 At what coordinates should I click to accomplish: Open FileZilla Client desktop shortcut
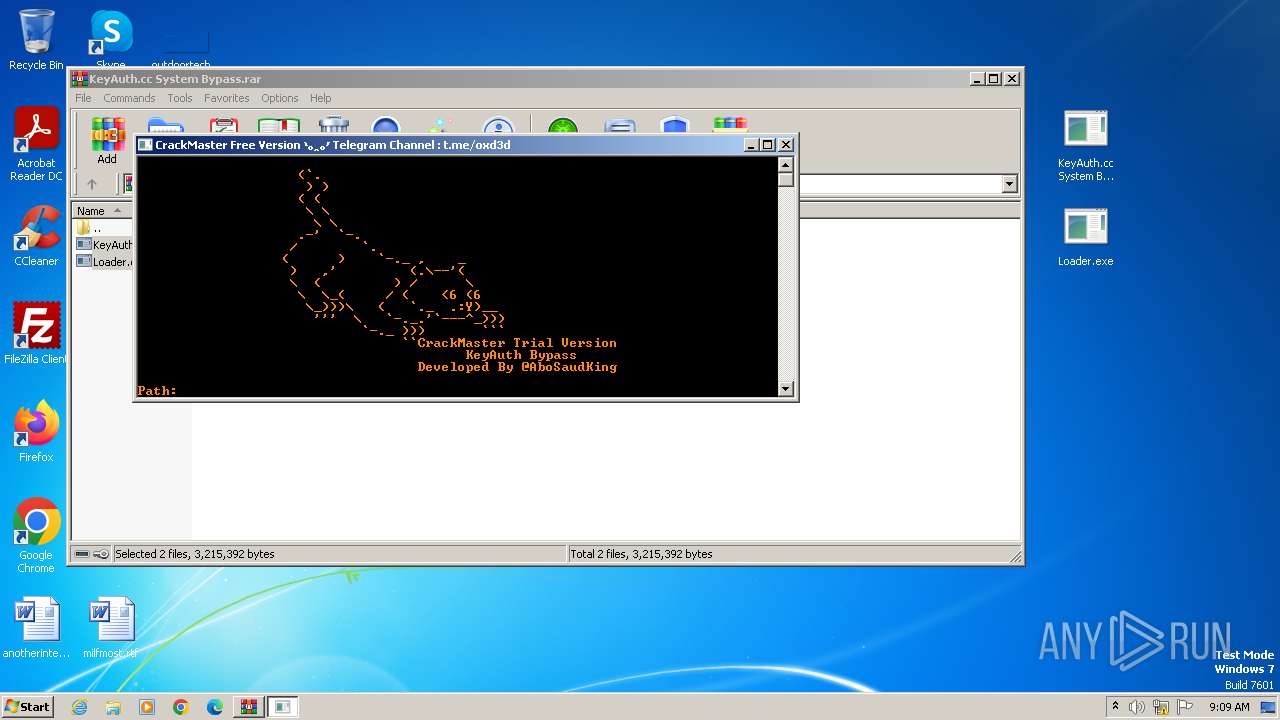[36, 334]
